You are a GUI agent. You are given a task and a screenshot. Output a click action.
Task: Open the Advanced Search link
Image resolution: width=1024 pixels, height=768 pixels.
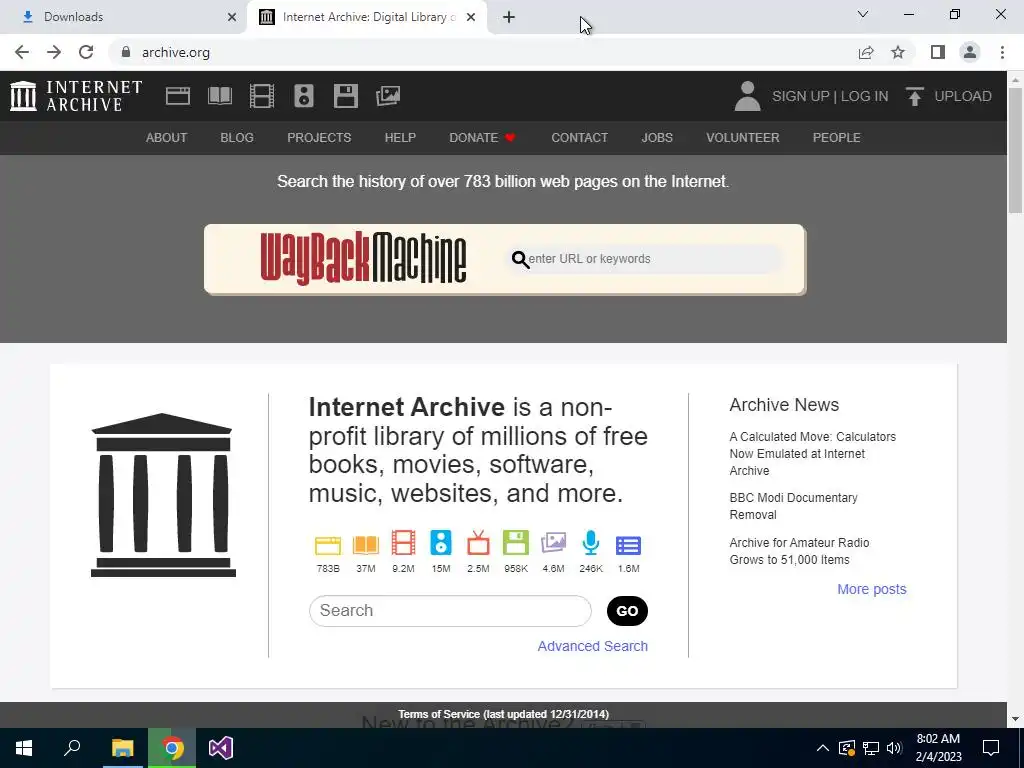point(592,646)
